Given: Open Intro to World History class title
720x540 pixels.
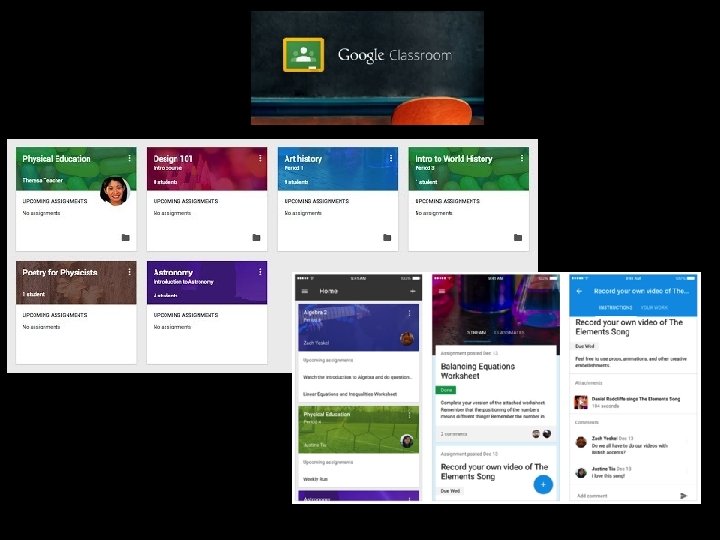Looking at the screenshot, I should [454, 159].
